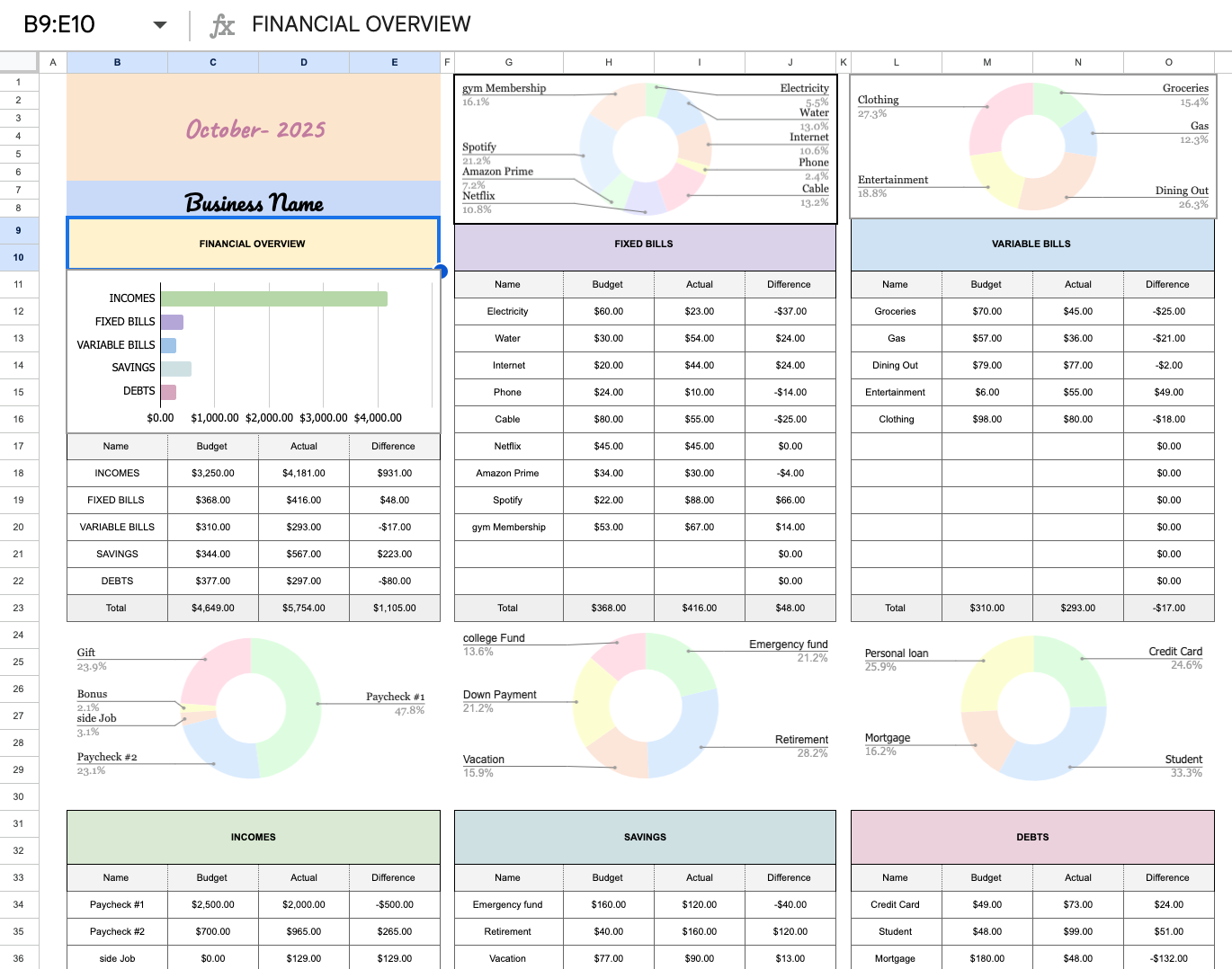Select column G header

(x=508, y=62)
